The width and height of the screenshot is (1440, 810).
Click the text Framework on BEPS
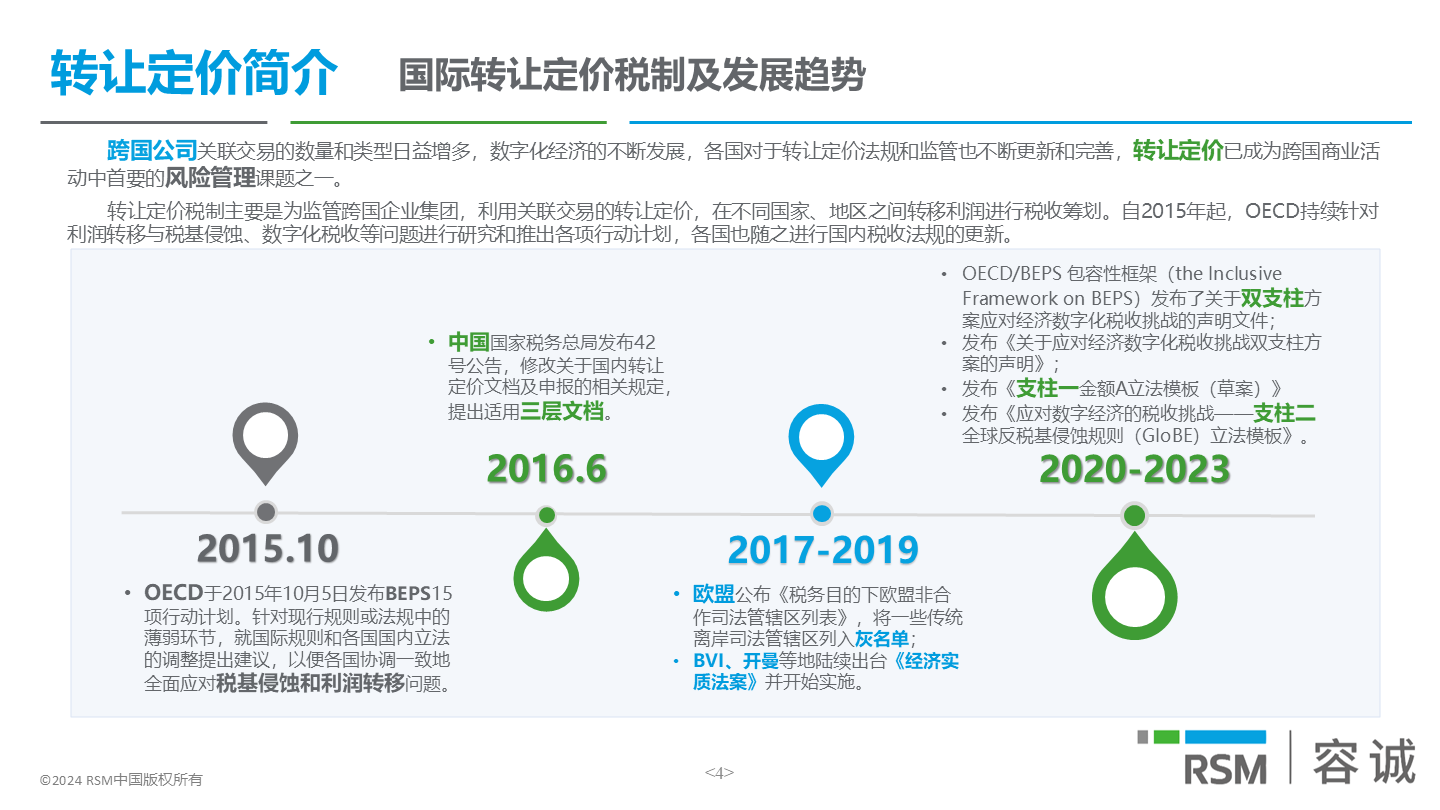pos(1045,298)
